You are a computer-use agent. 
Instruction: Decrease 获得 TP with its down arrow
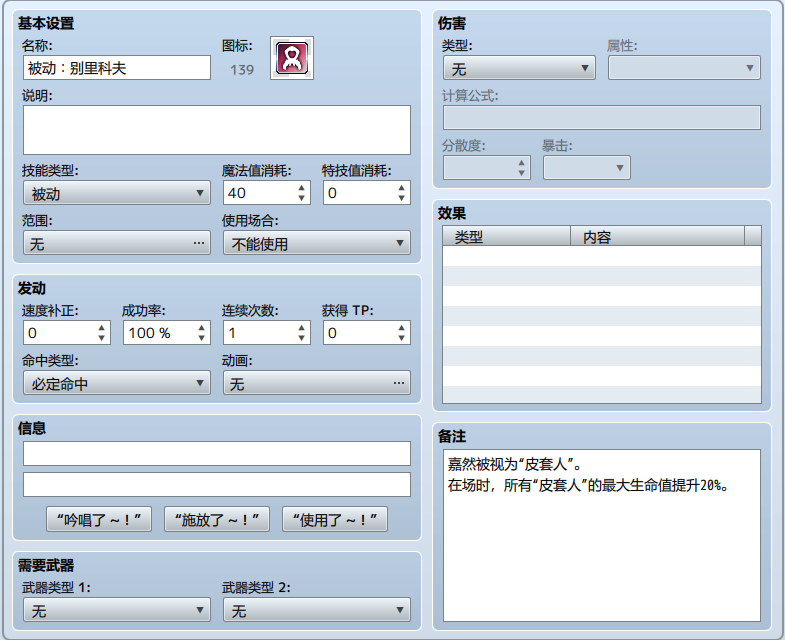(402, 338)
